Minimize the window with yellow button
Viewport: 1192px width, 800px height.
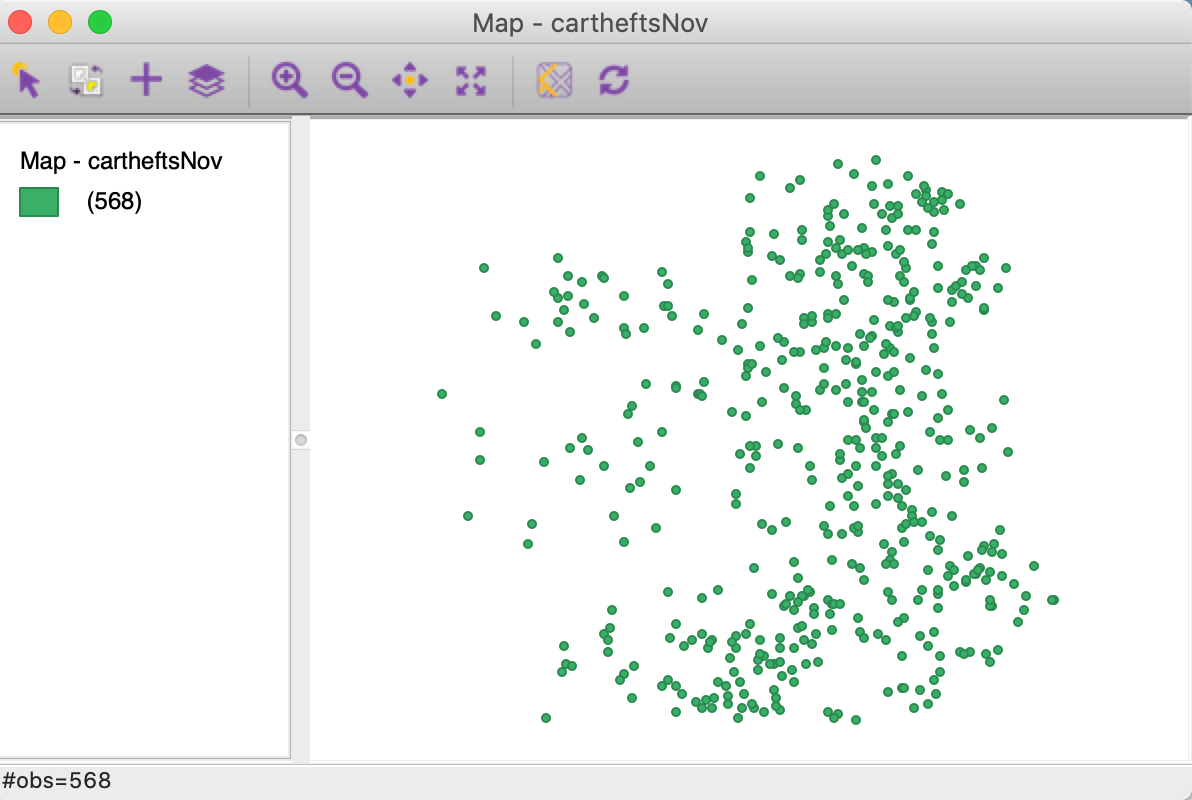click(60, 22)
